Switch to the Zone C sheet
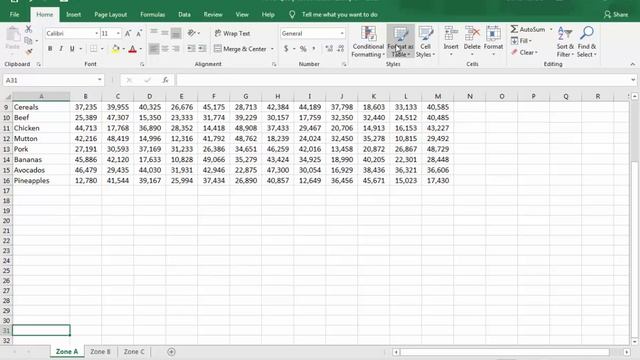 [x=134, y=351]
